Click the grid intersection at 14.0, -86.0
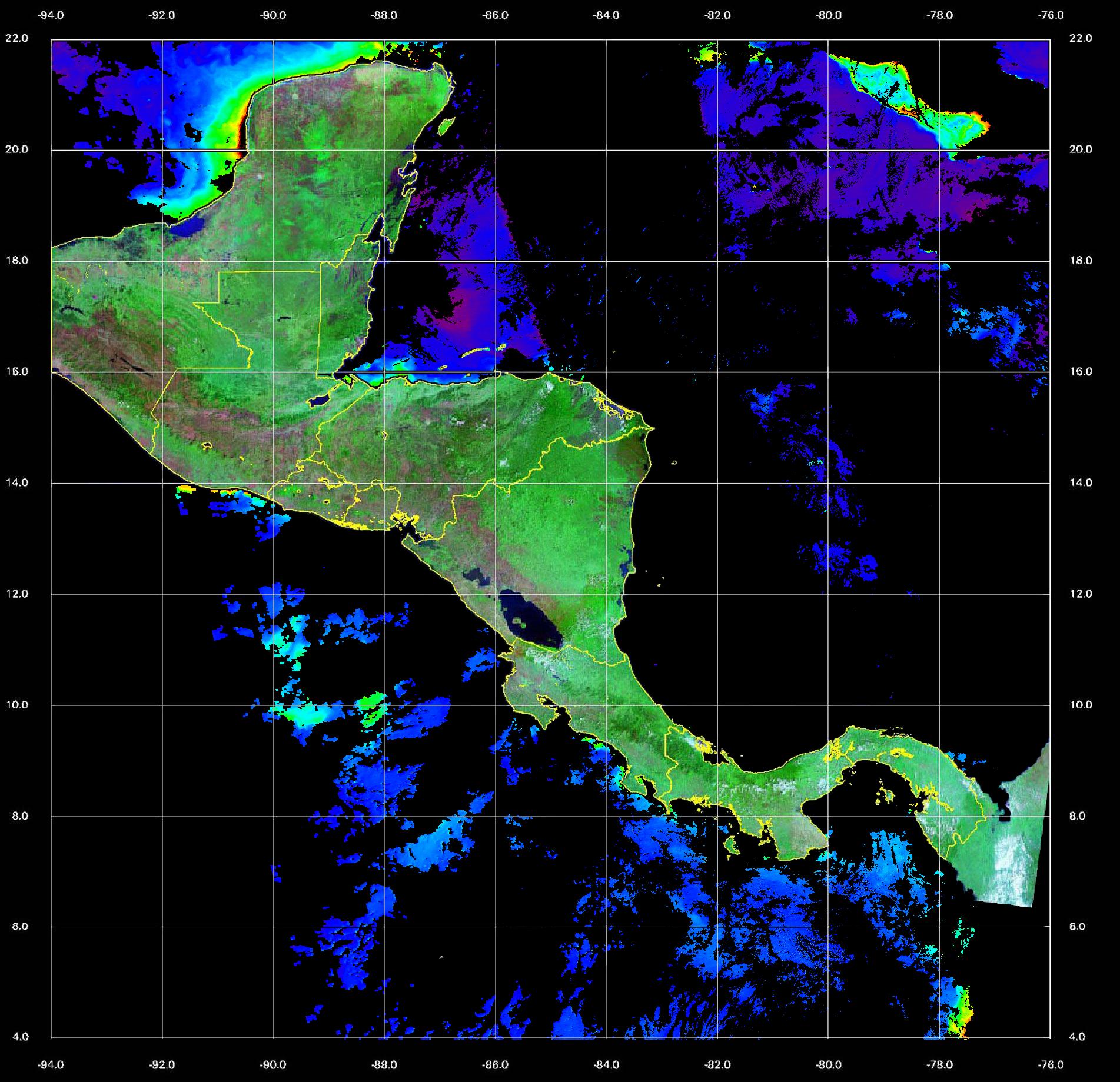Image resolution: width=1120 pixels, height=1082 pixels. (x=496, y=484)
